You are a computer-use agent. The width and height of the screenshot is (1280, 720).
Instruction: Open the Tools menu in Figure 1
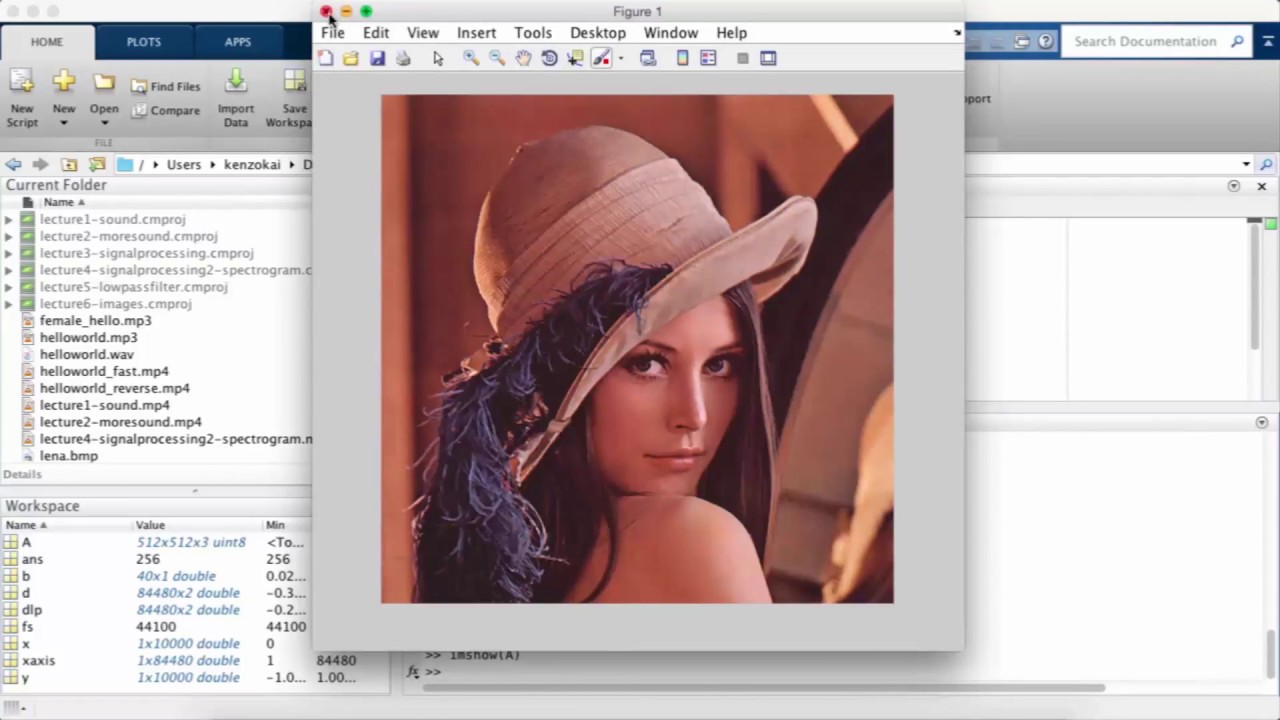[533, 33]
